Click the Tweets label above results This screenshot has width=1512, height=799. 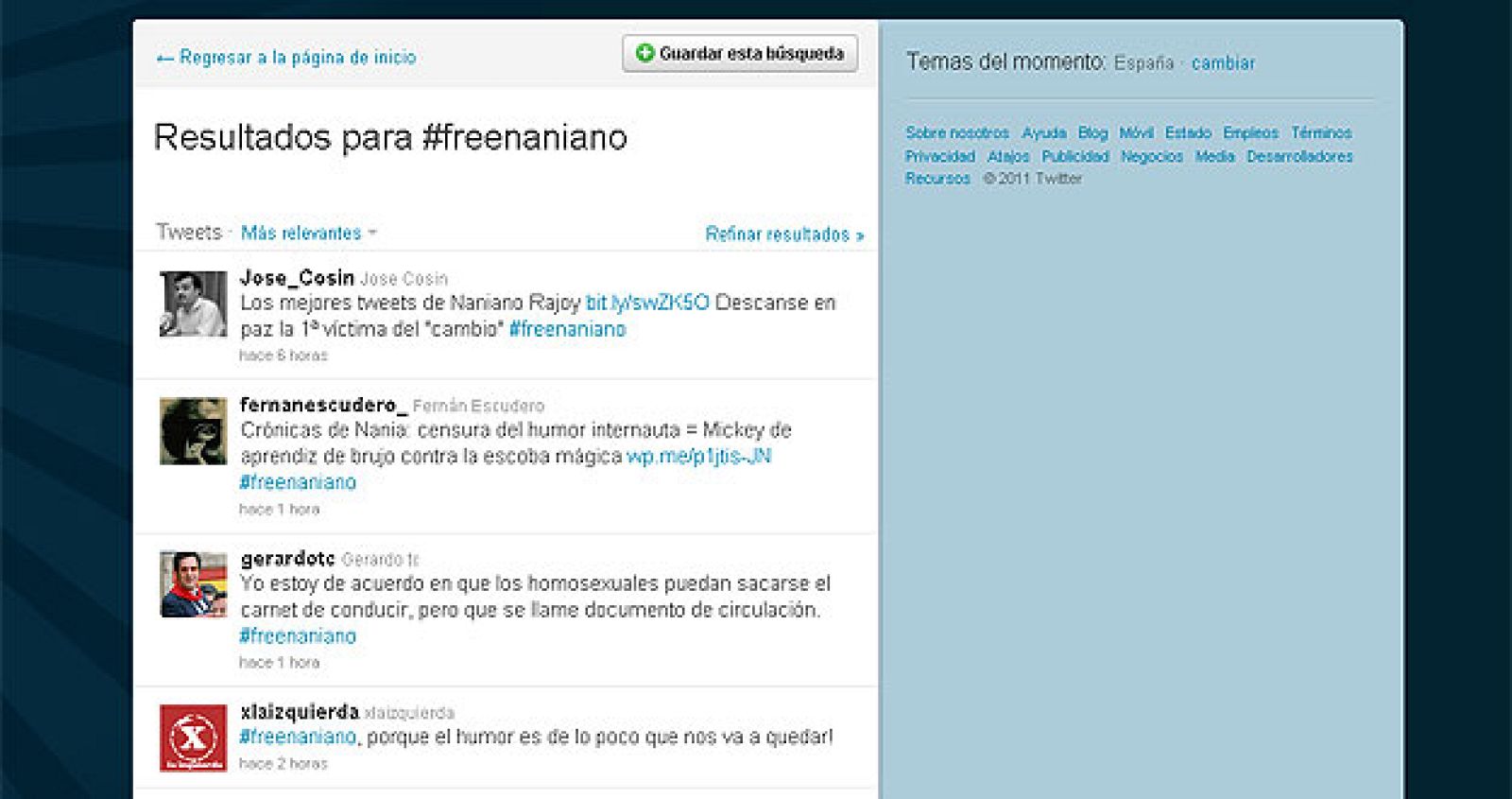(x=189, y=233)
